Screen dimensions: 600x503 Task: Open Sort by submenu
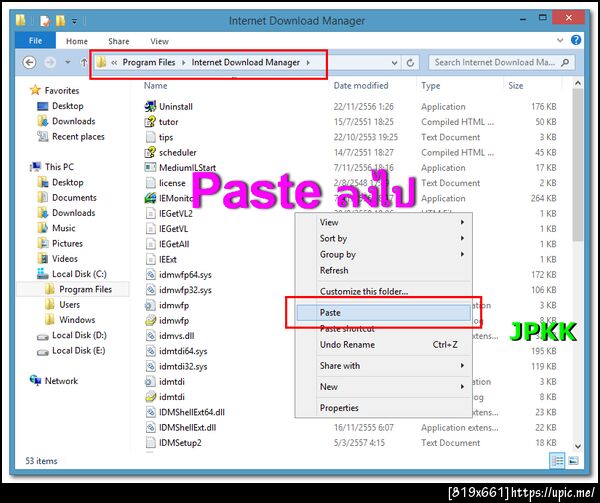click(383, 238)
